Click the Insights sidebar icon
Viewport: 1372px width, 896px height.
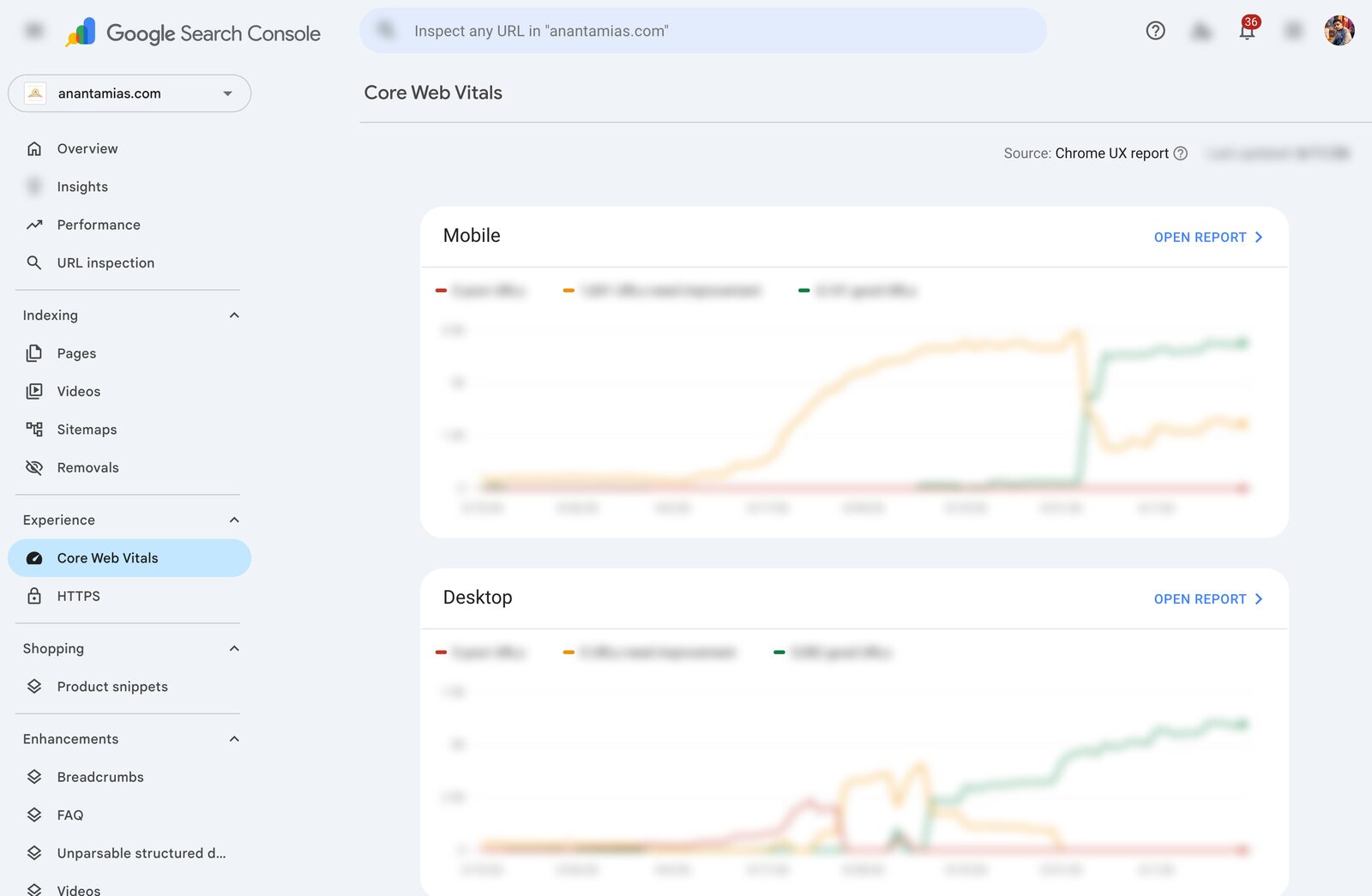pos(34,187)
